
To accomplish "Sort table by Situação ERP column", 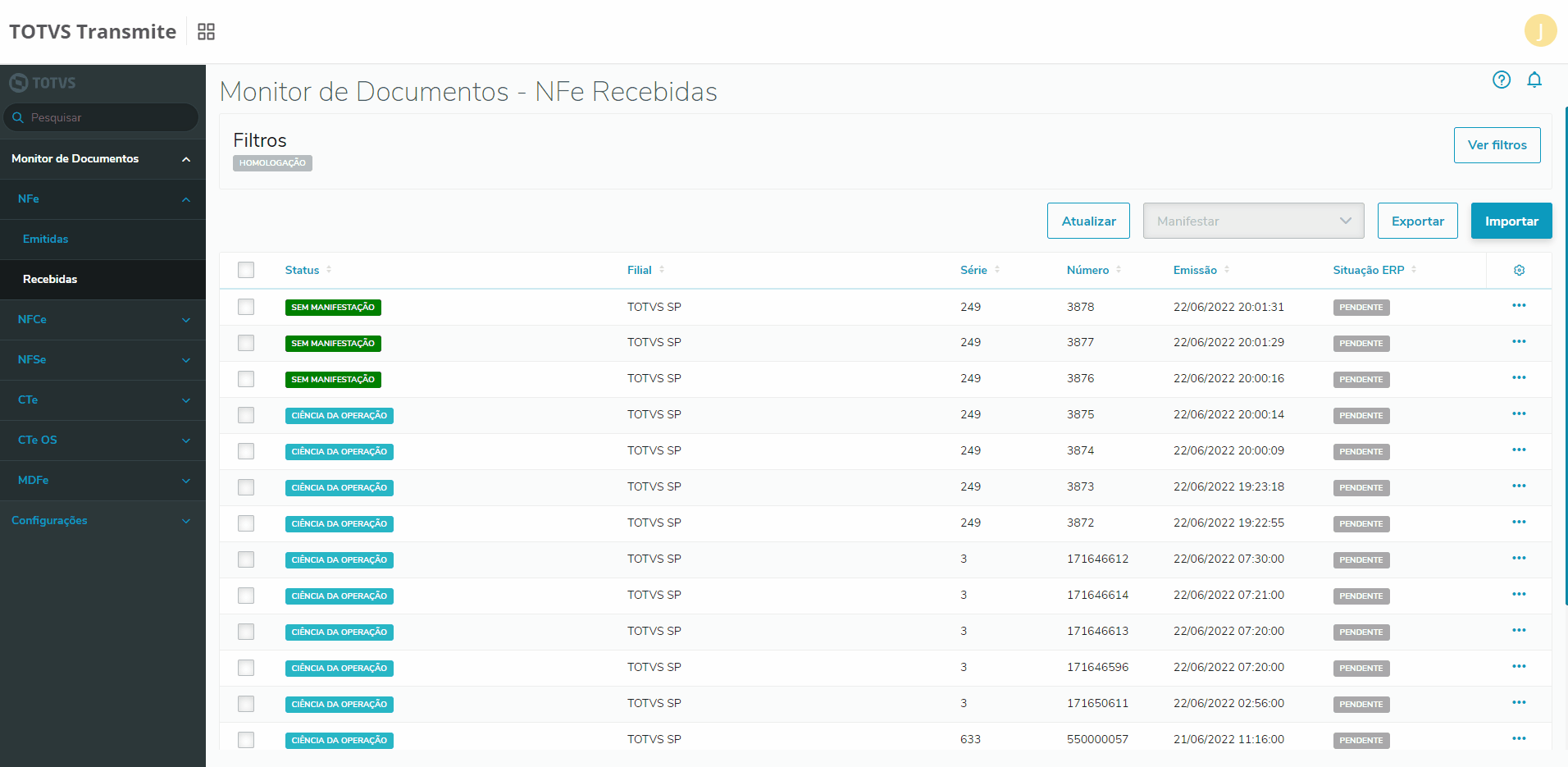I will coord(1374,270).
